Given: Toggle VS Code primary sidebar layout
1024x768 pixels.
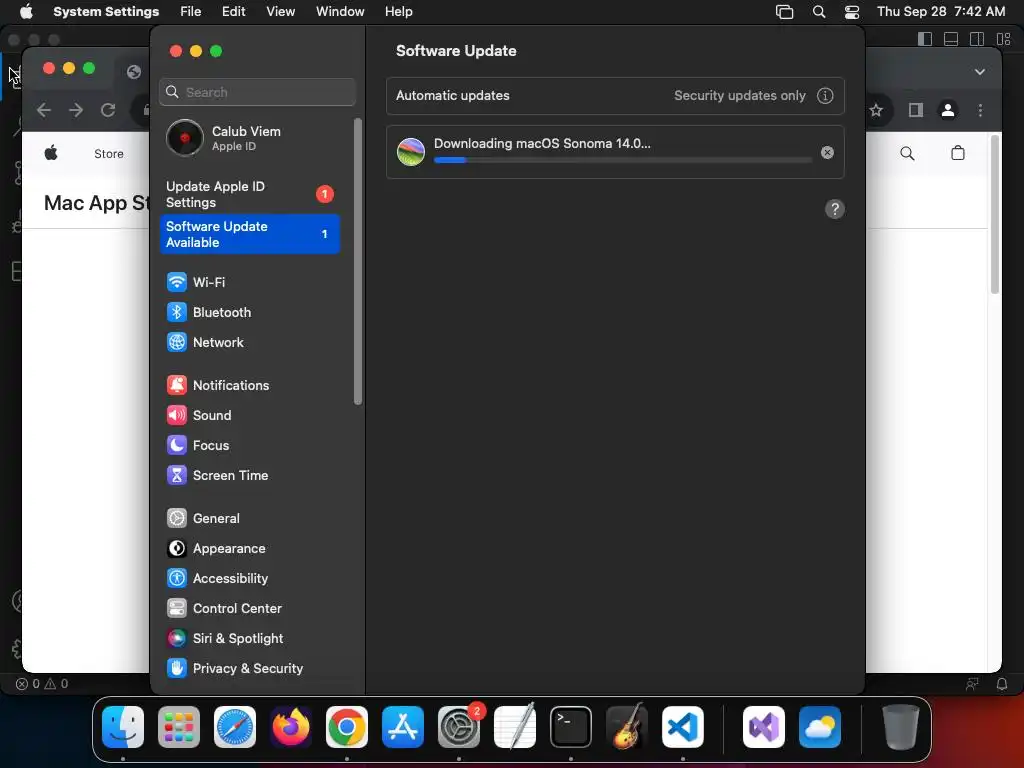Looking at the screenshot, I should click(x=925, y=39).
